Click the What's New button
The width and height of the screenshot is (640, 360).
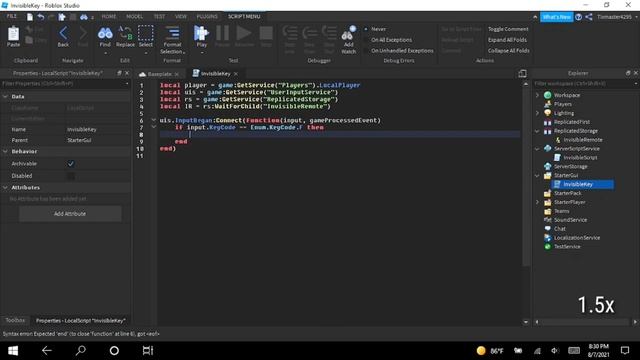tap(556, 17)
